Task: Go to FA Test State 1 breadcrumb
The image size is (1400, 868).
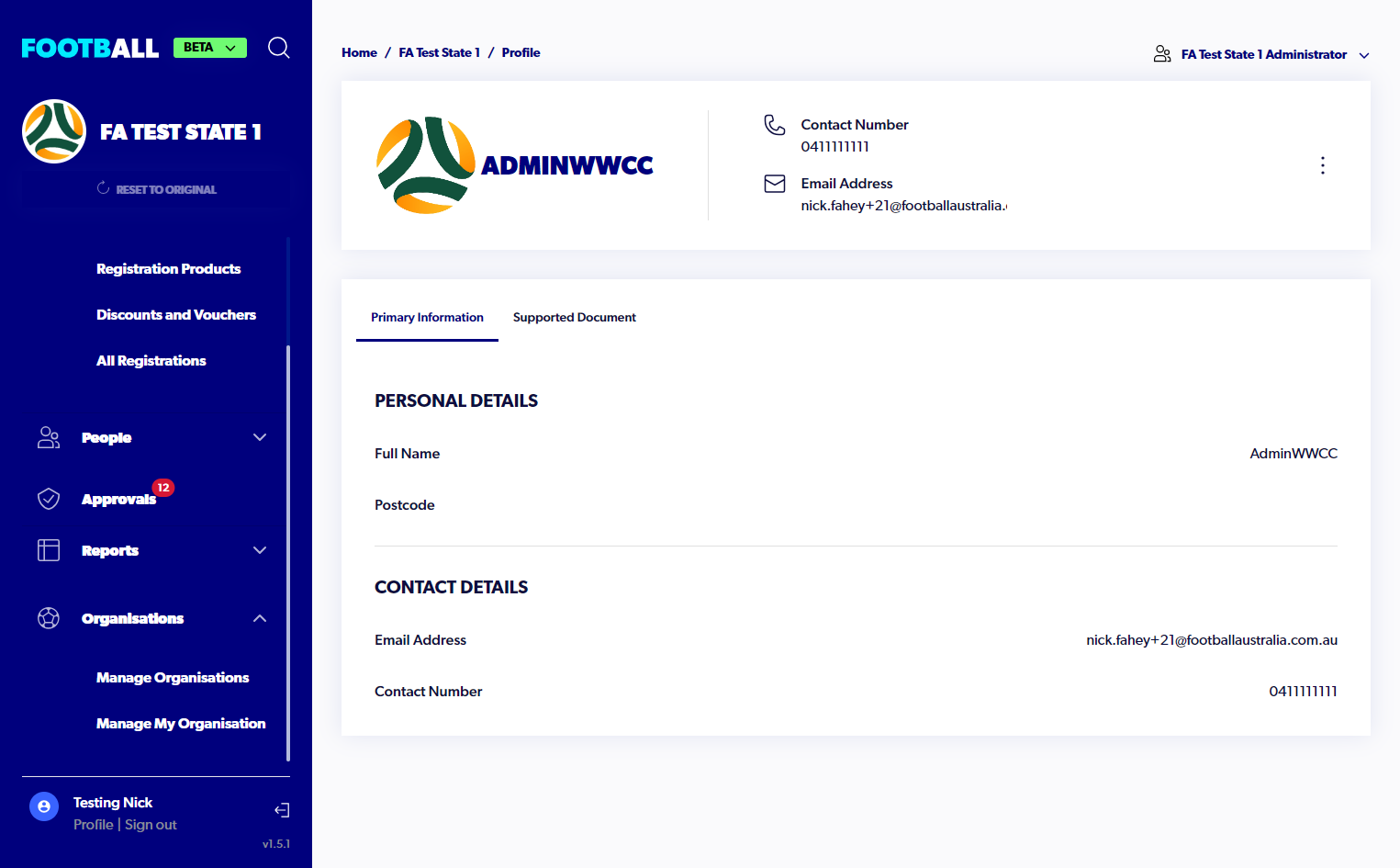Action: [x=439, y=52]
